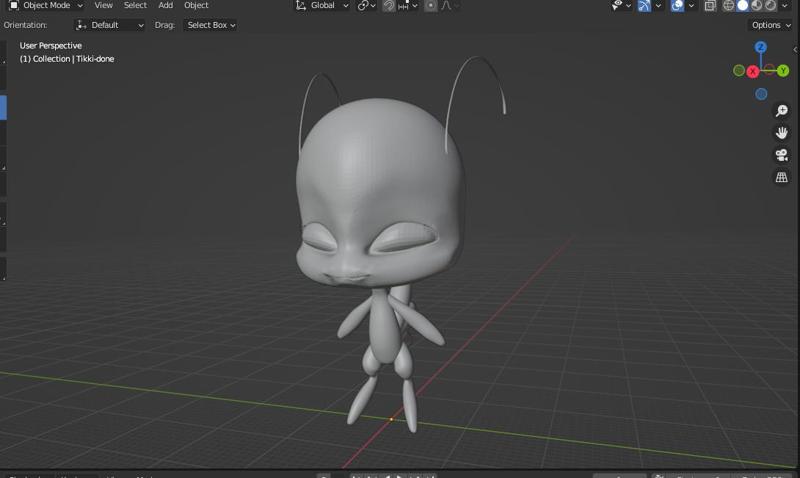Click the zoom magnifier viewport button
Image resolution: width=800 pixels, height=478 pixels.
coord(782,110)
